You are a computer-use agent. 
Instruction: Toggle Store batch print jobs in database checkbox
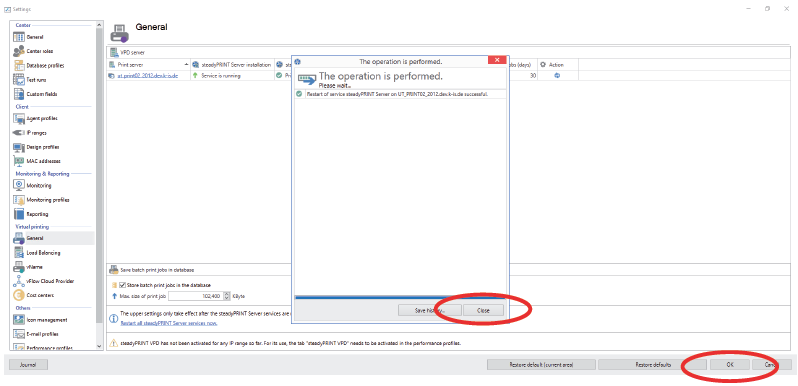[122, 285]
